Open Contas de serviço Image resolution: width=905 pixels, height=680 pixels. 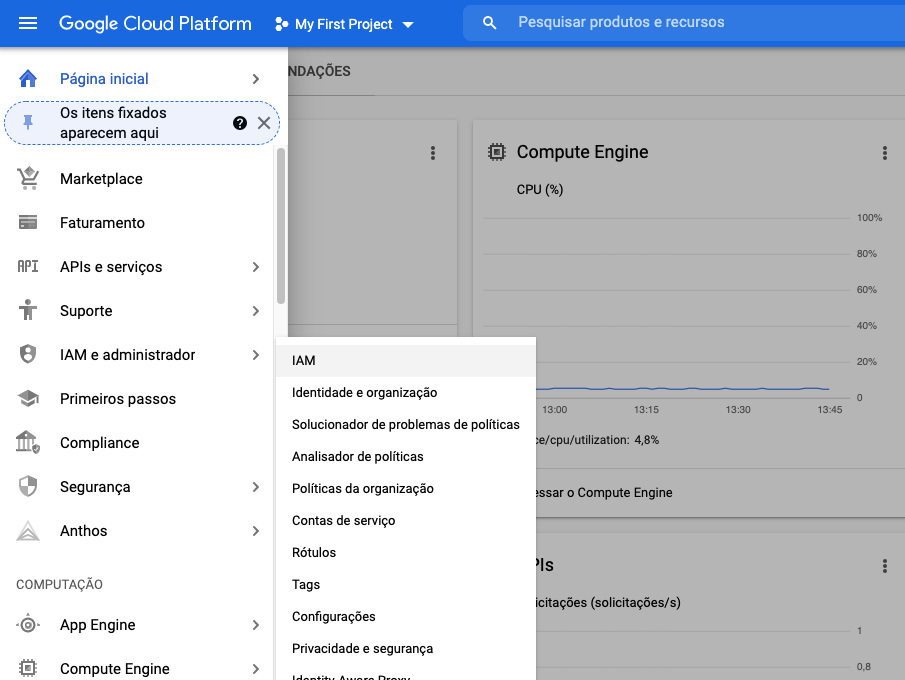point(406,521)
